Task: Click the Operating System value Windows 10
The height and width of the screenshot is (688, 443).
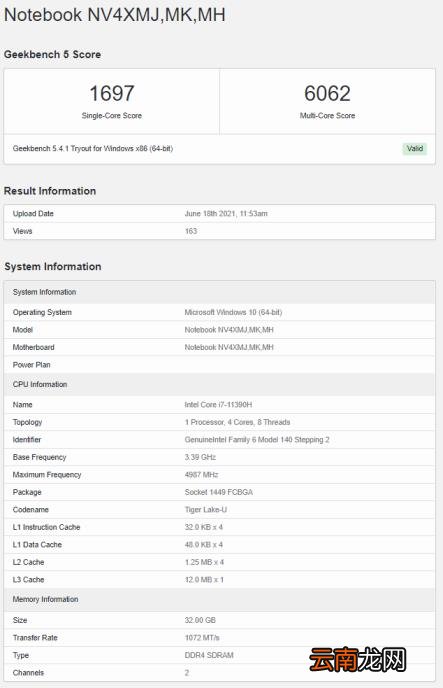Action: tap(233, 312)
